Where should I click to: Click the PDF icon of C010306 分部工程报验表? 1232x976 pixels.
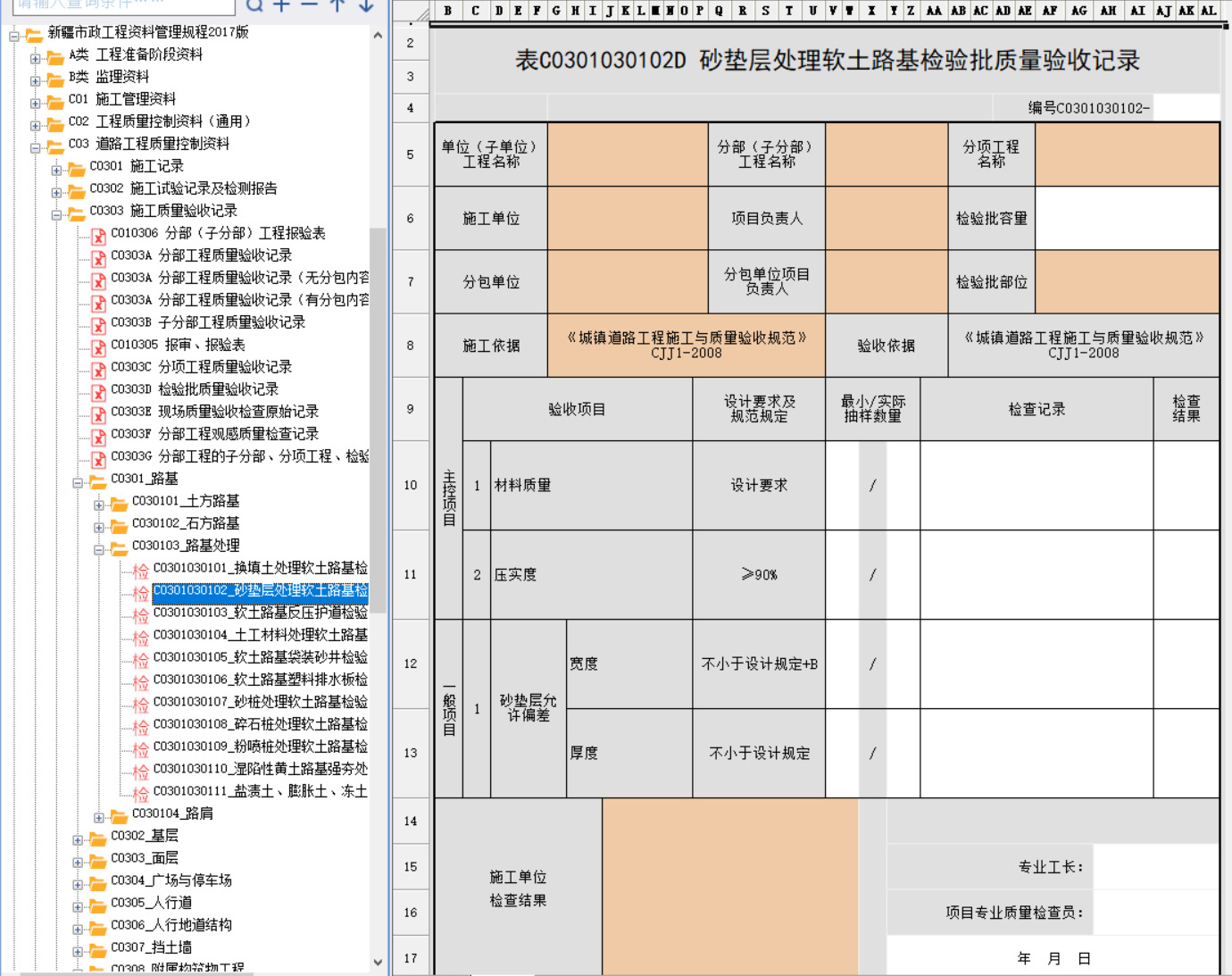98,236
